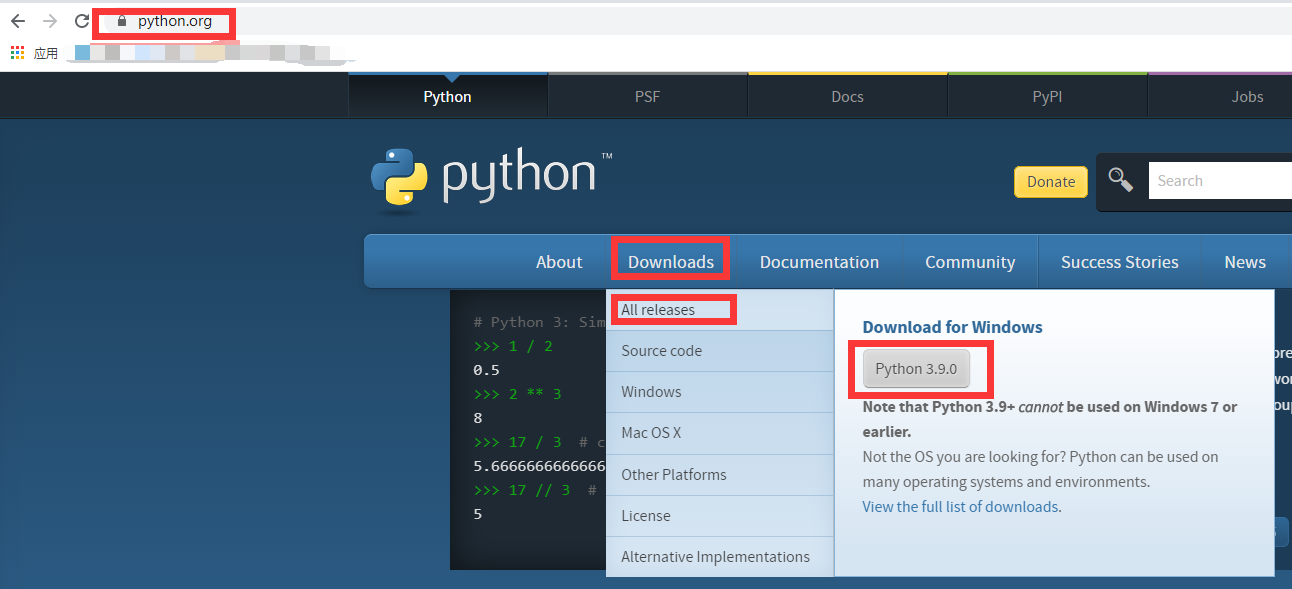Select Mac OS X download option
Screen dimensions: 1292x589
pyautogui.click(x=651, y=432)
